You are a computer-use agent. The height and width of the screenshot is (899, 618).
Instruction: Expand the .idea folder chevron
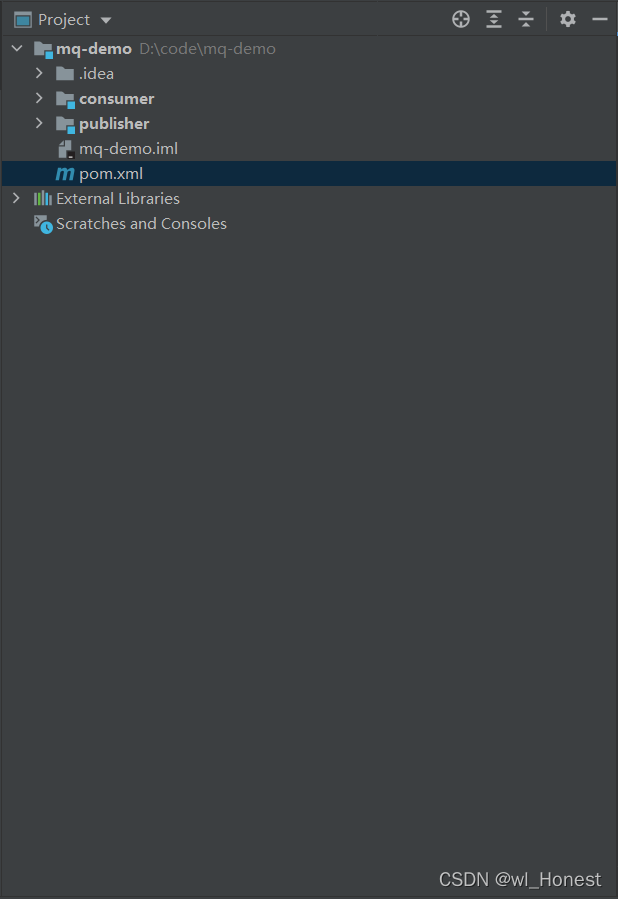(x=39, y=73)
